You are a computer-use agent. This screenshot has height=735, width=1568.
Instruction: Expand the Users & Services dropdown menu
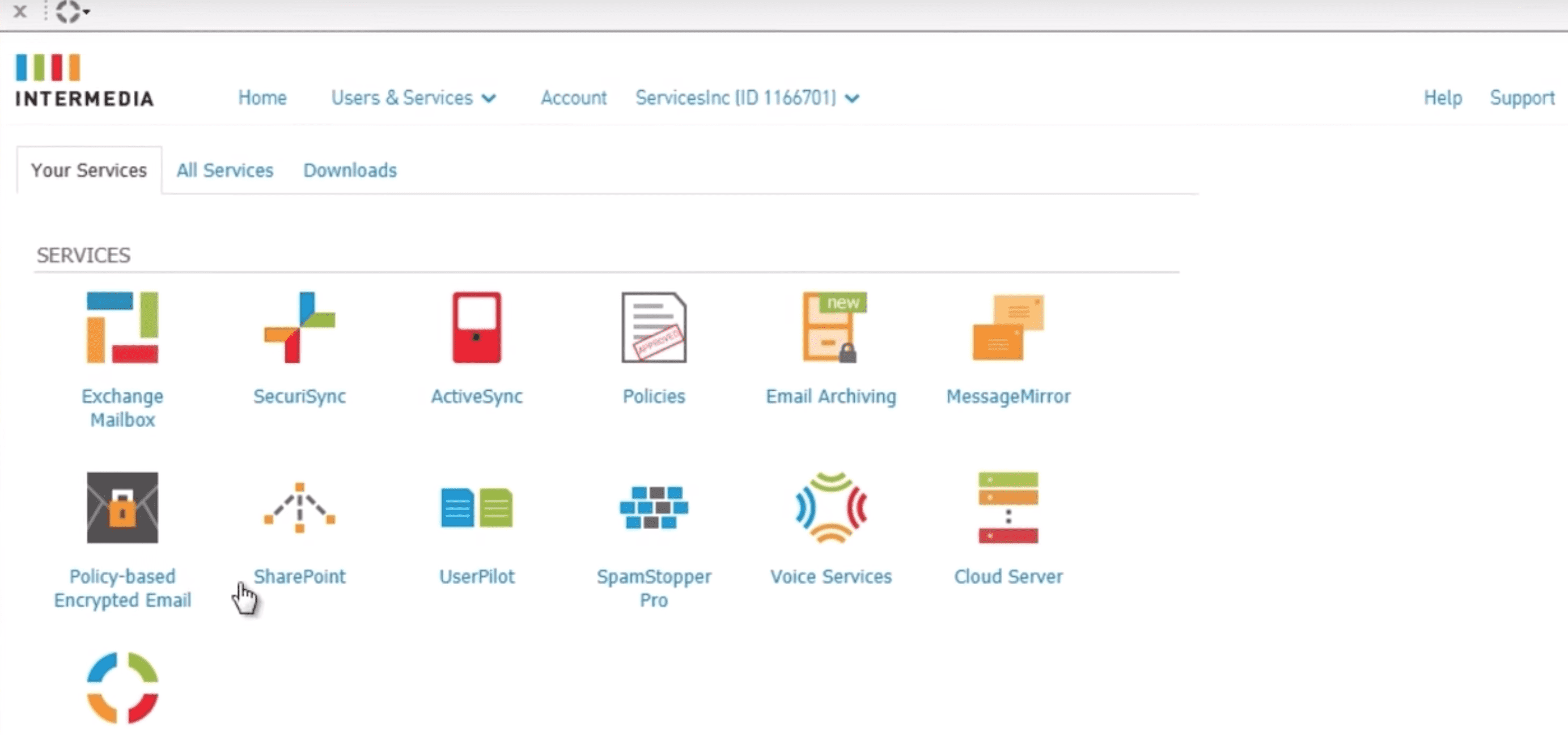tap(414, 98)
